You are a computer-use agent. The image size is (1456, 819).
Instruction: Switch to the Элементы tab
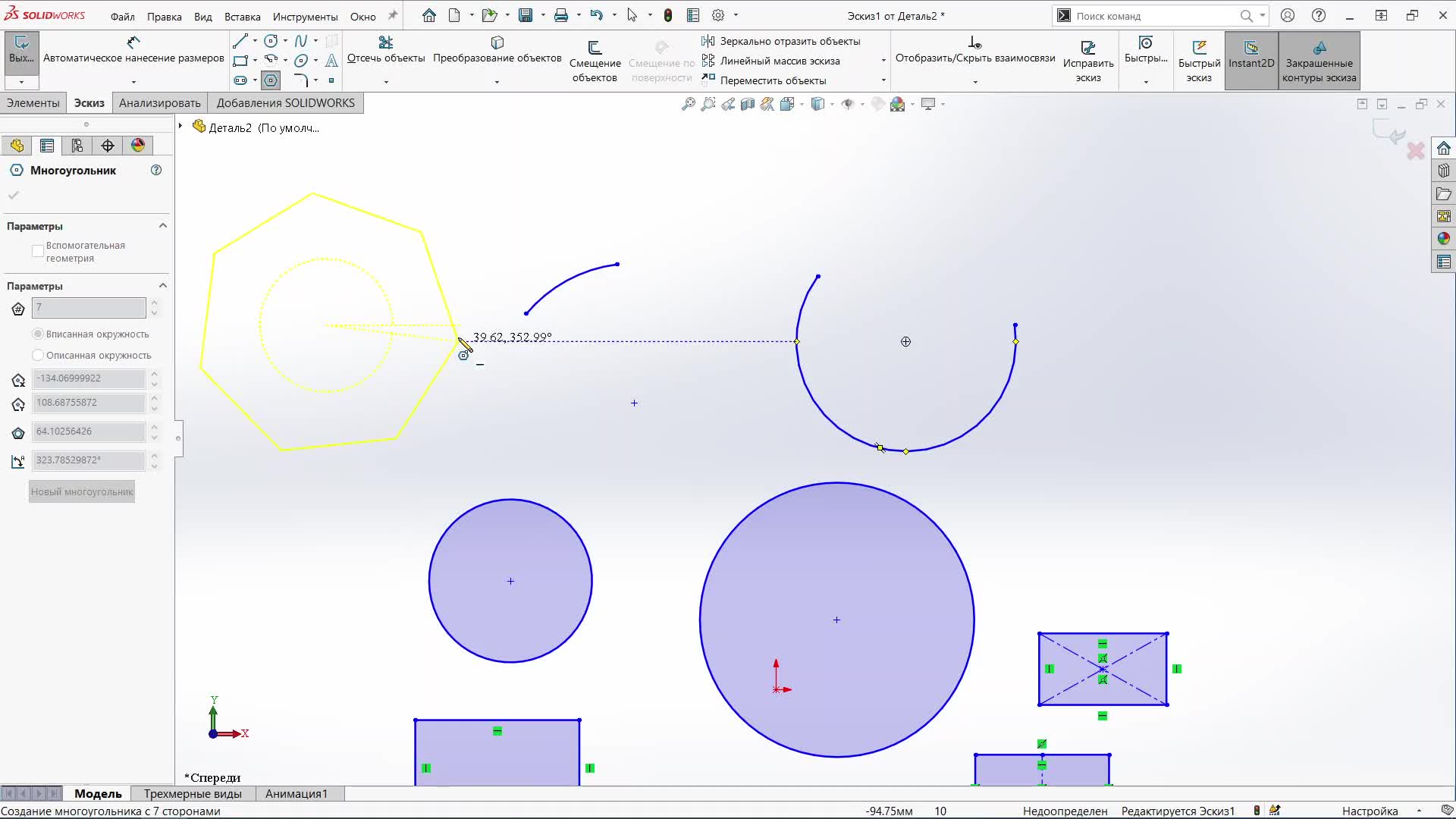point(33,103)
